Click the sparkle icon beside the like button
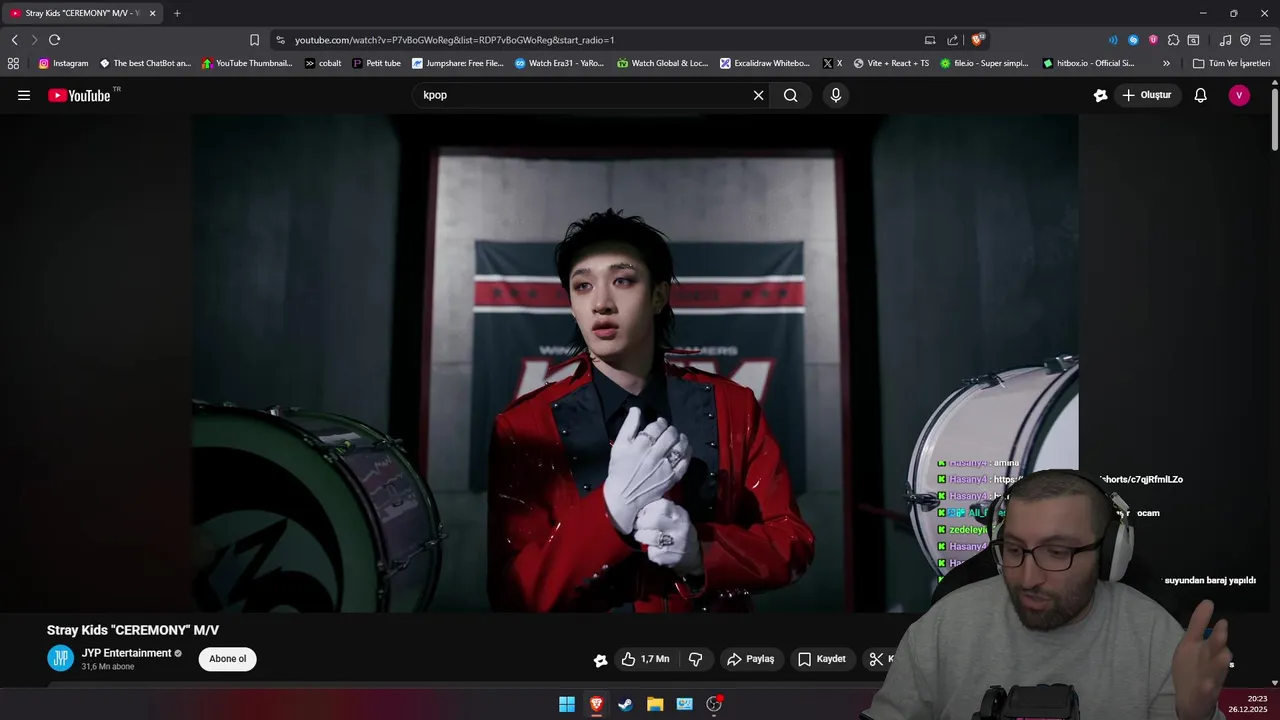This screenshot has width=1280, height=720. 600,660
